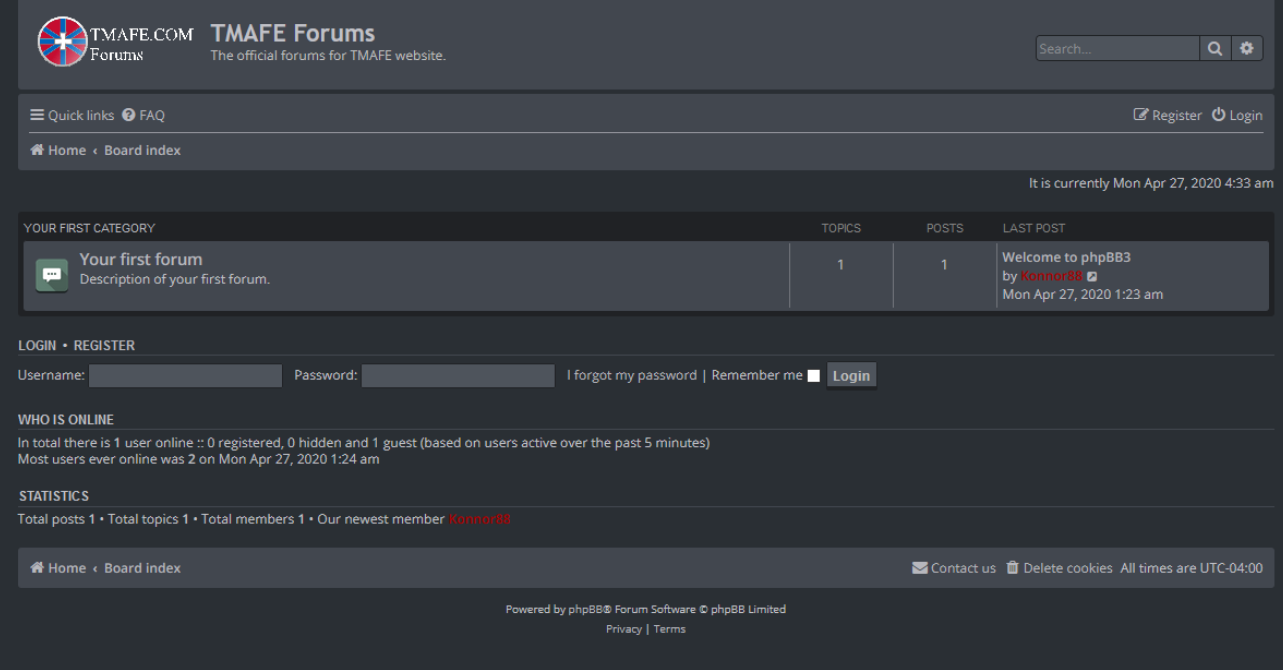Open Board index in top breadcrumb
This screenshot has width=1283, height=670.
coord(142,150)
